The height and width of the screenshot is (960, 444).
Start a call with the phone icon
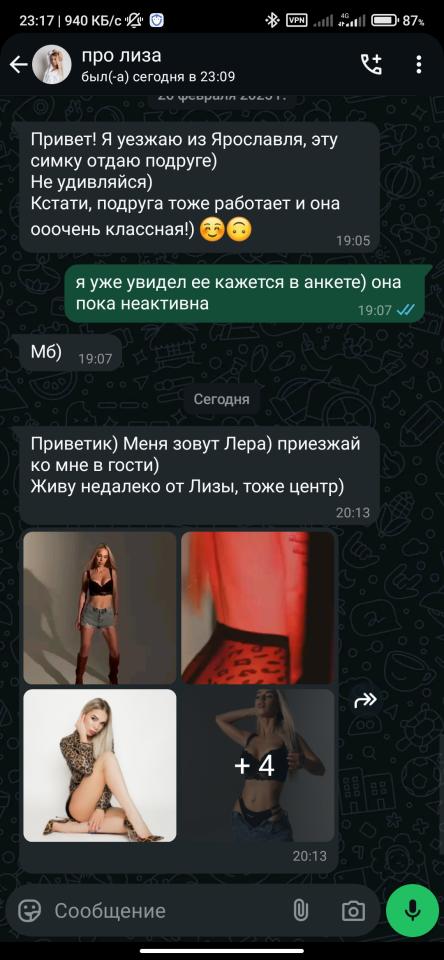pos(371,64)
